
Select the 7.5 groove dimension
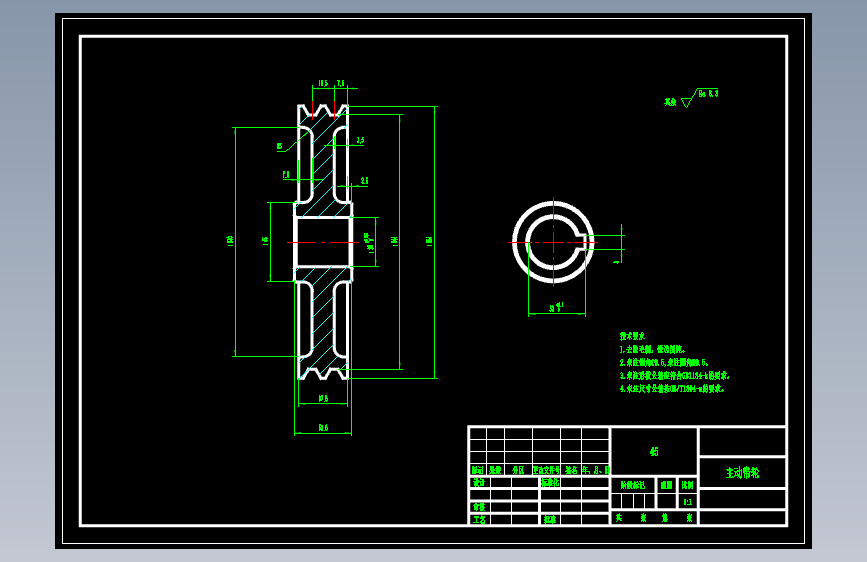(x=341, y=83)
